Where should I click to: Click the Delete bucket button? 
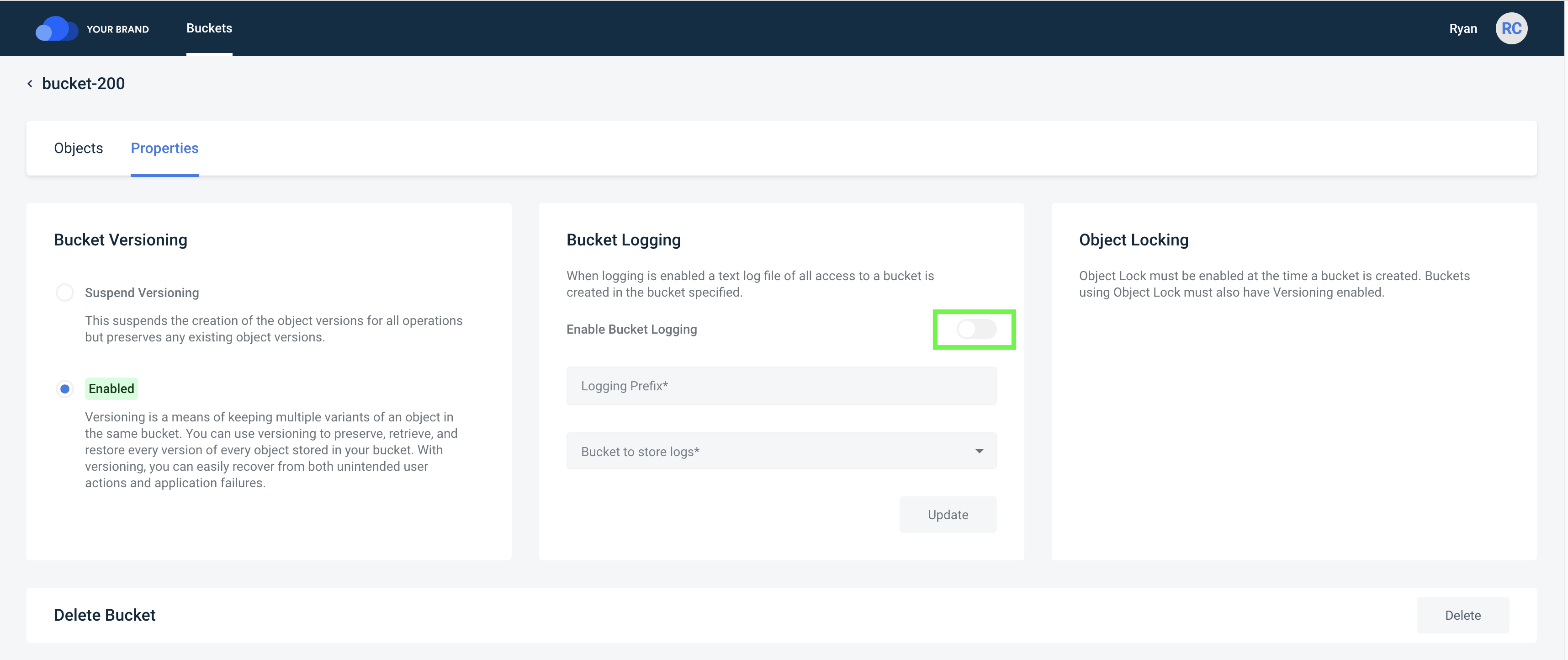point(1463,615)
